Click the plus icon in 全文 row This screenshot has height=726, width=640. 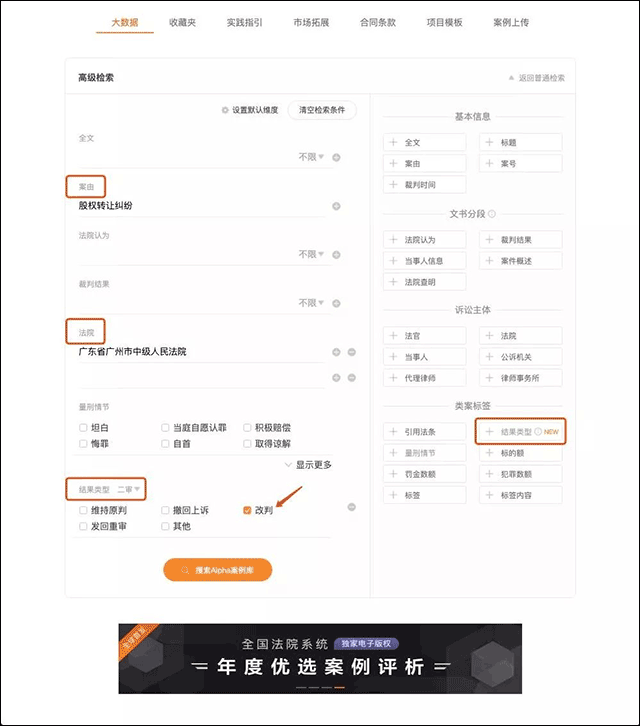click(336, 157)
